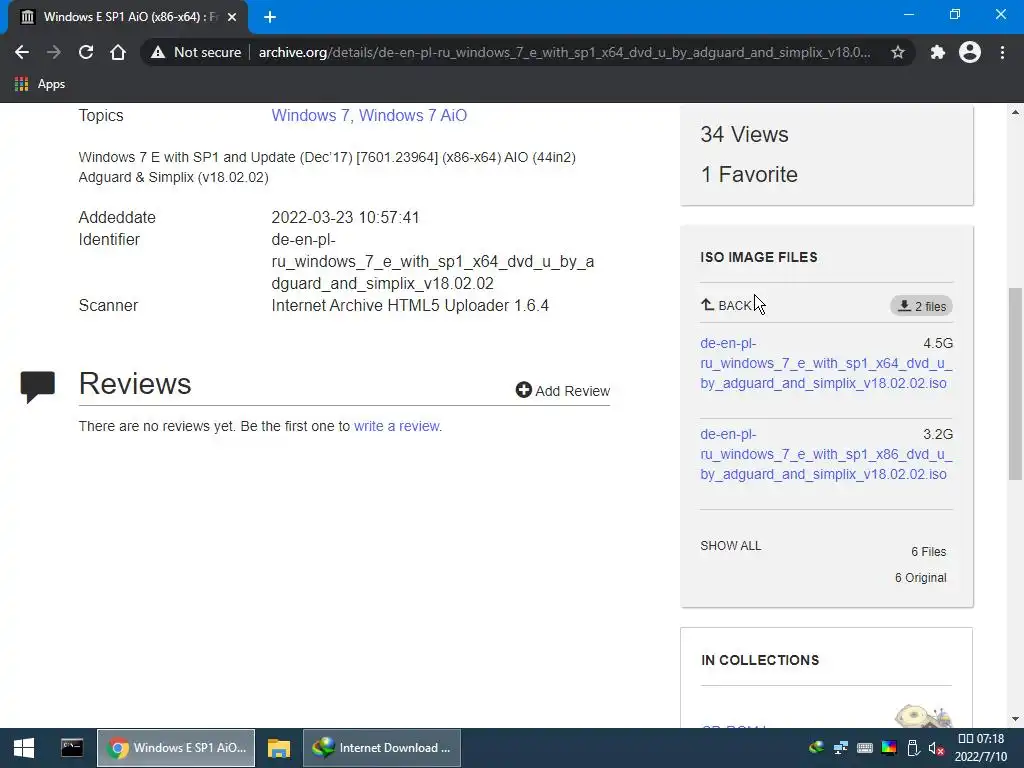Open Chrome three-dot menu
1024x768 pixels.
point(1002,52)
